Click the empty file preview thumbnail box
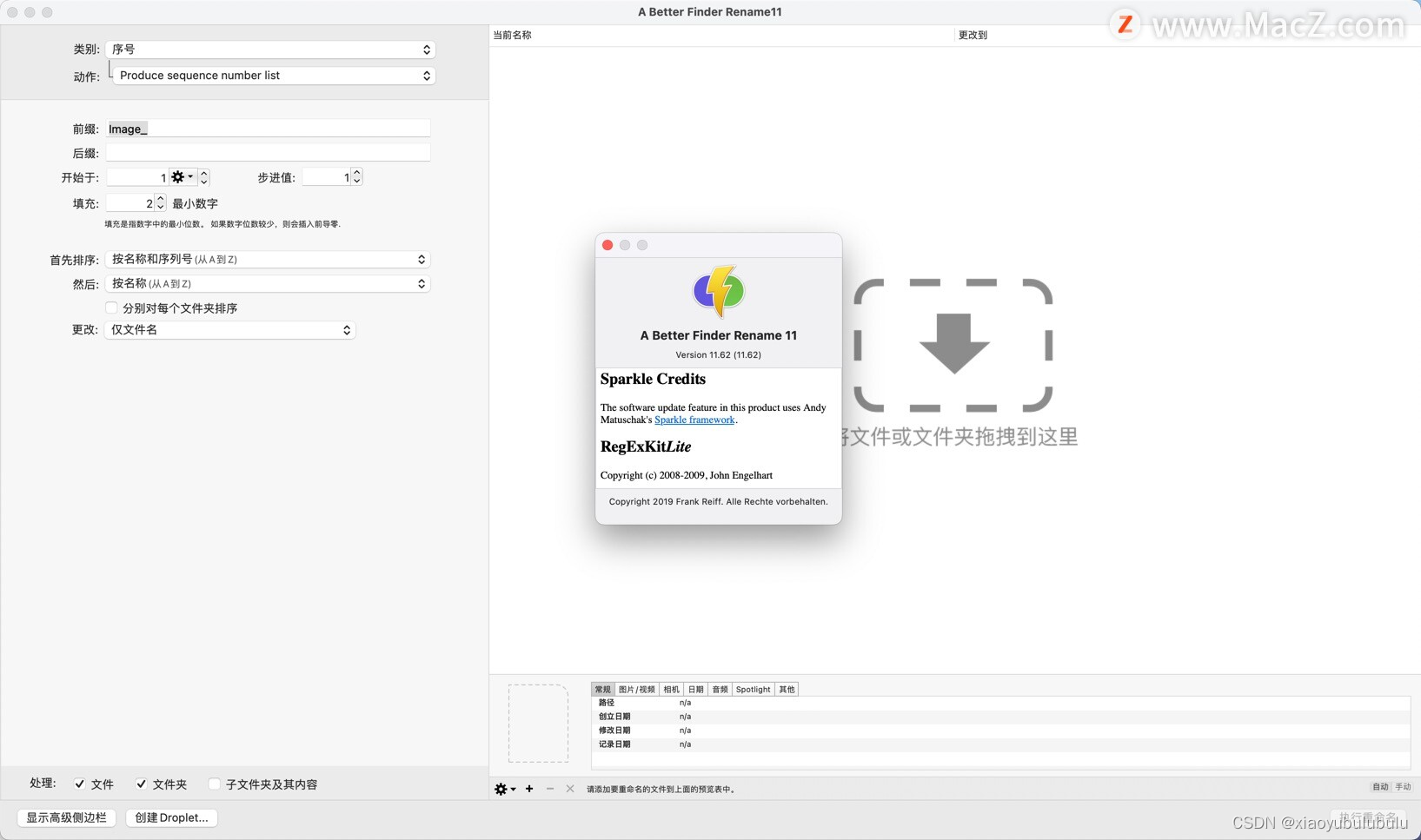The height and width of the screenshot is (840, 1421). tap(538, 723)
